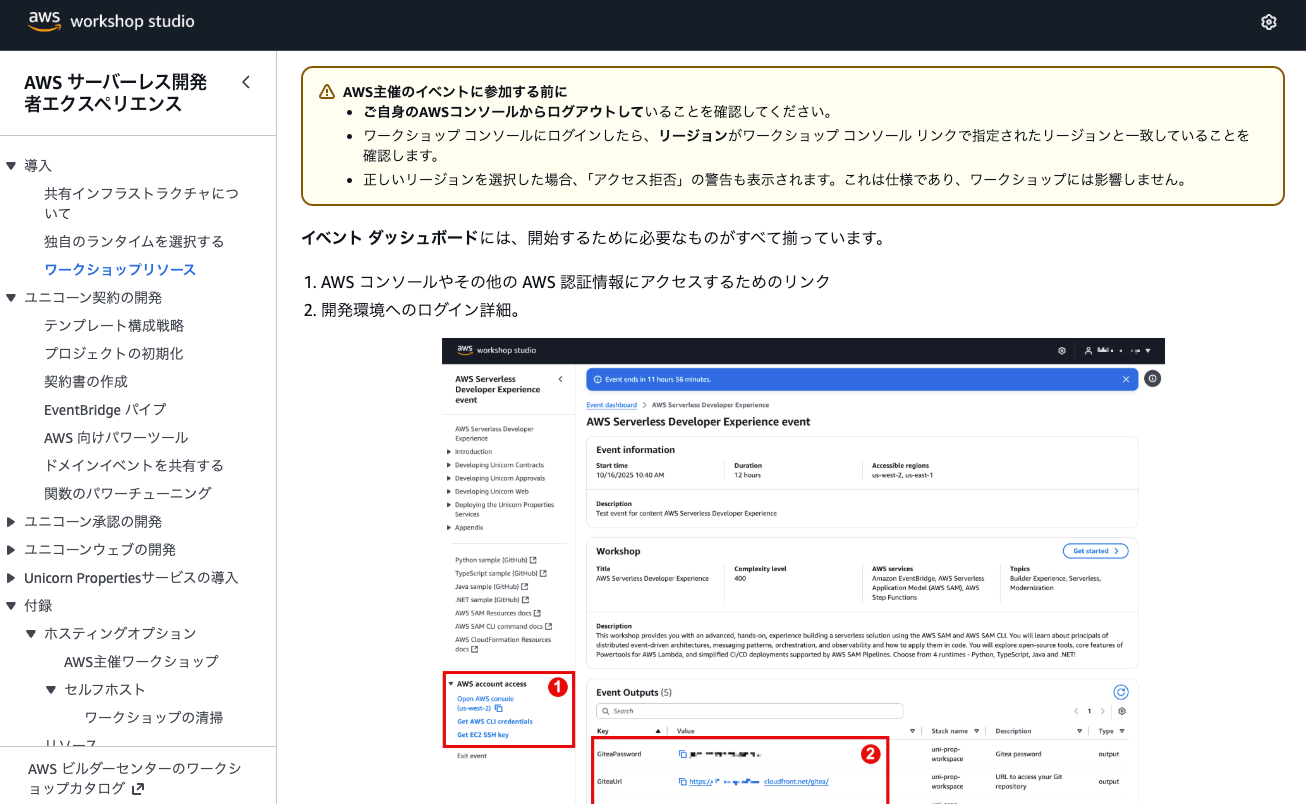The image size is (1306, 804).
Task: Expand the Unicorn Propertiesサービスの導入 triangle
Action: tap(11, 578)
